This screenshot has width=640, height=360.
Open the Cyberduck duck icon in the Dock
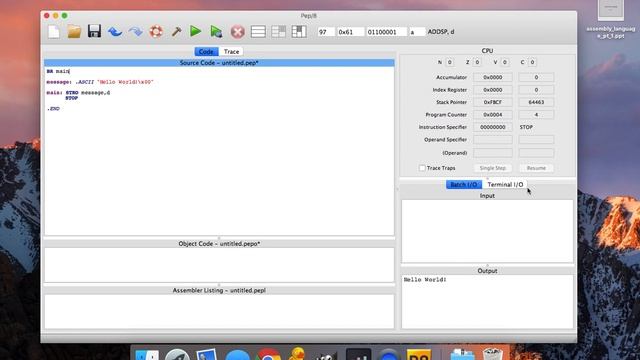pos(297,353)
